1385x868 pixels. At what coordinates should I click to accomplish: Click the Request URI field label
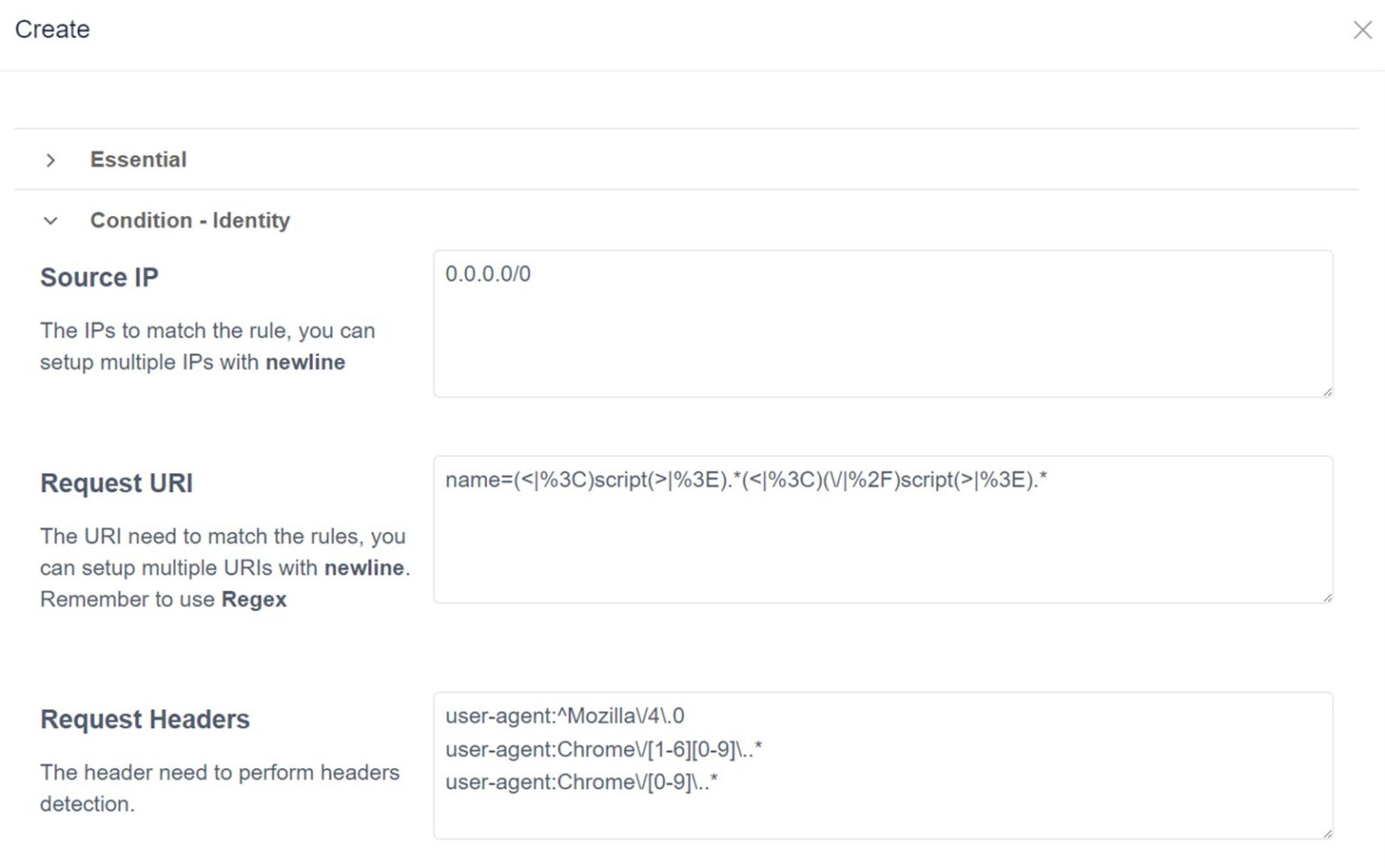[x=116, y=483]
